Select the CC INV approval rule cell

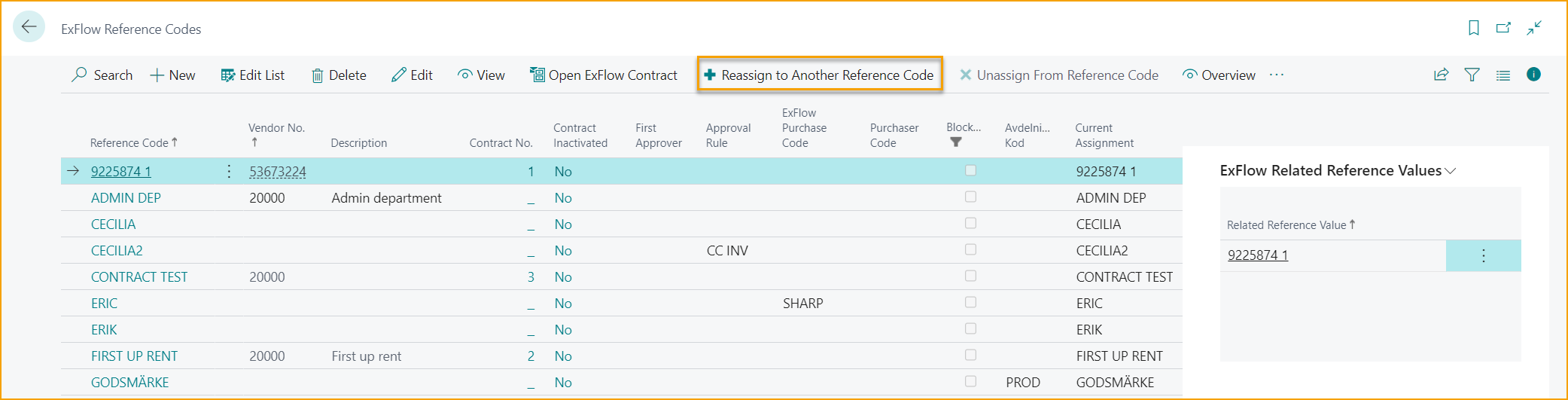727,250
